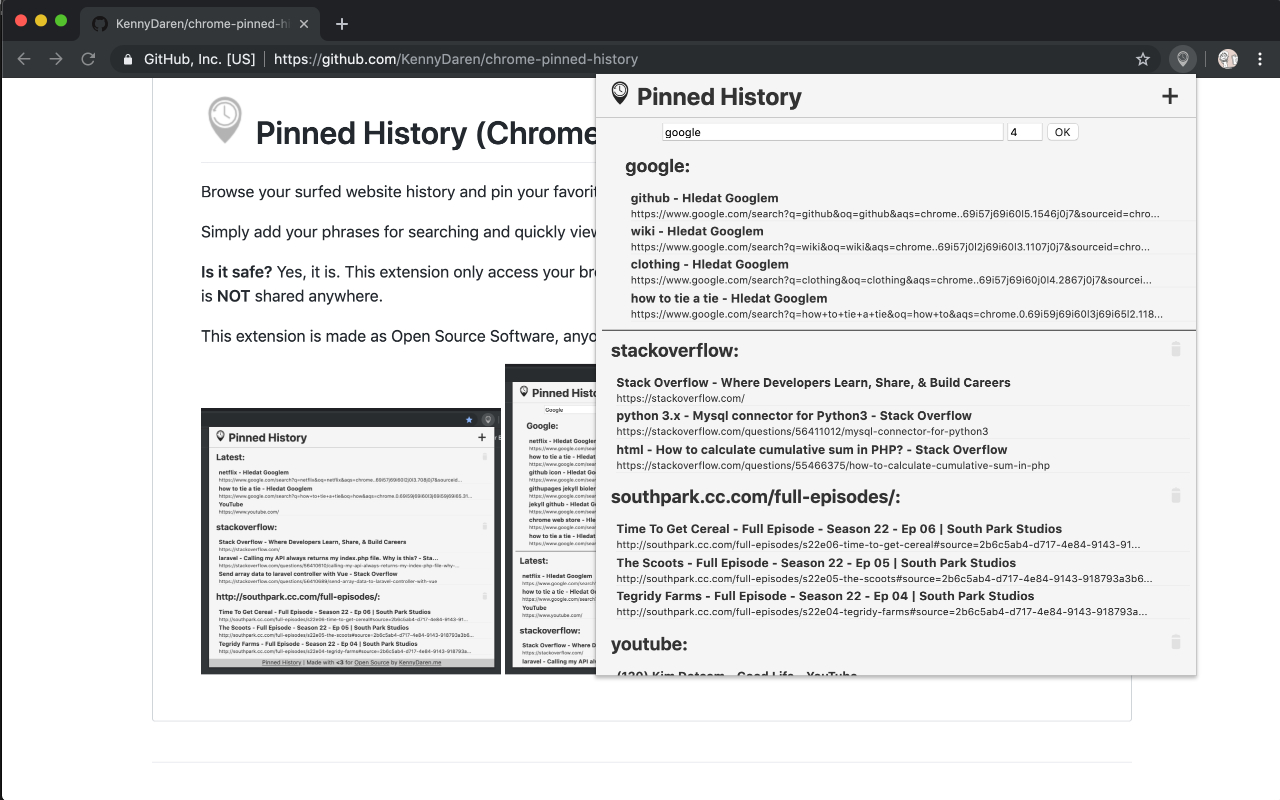Click the 'southpark.cc.com/full-episodes/:' heading
1280x800 pixels.
[756, 497]
